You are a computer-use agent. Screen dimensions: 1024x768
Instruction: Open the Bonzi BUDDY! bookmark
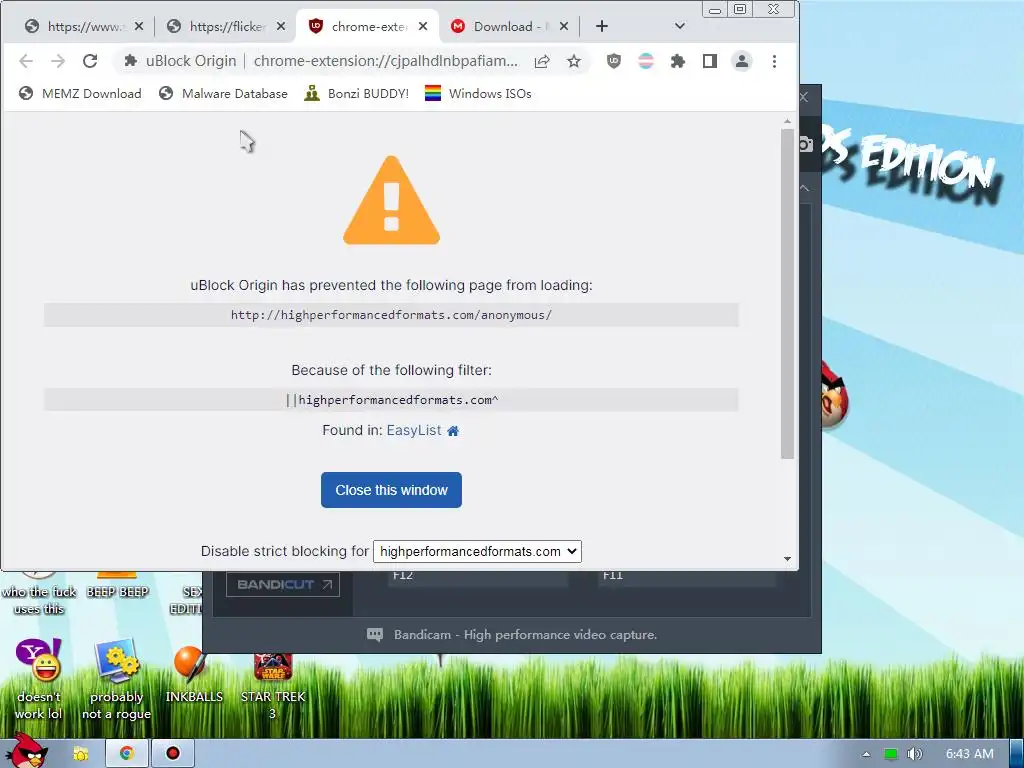click(x=357, y=93)
